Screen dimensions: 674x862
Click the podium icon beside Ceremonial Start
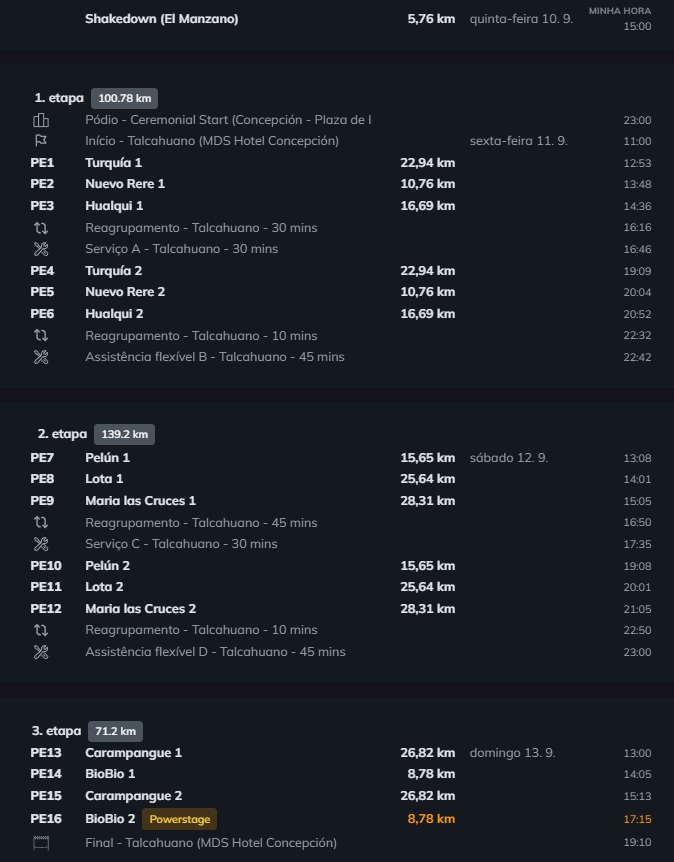[41, 120]
